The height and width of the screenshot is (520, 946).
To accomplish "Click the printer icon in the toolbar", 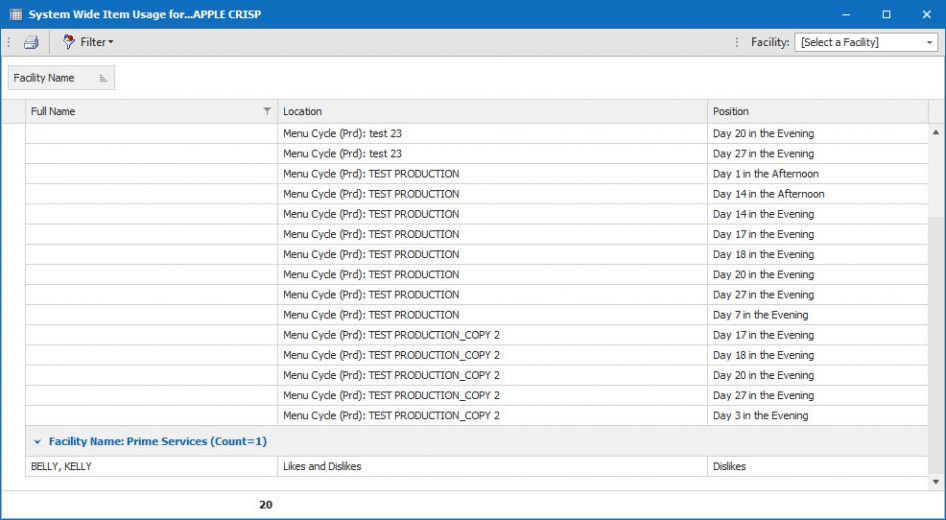I will point(31,42).
